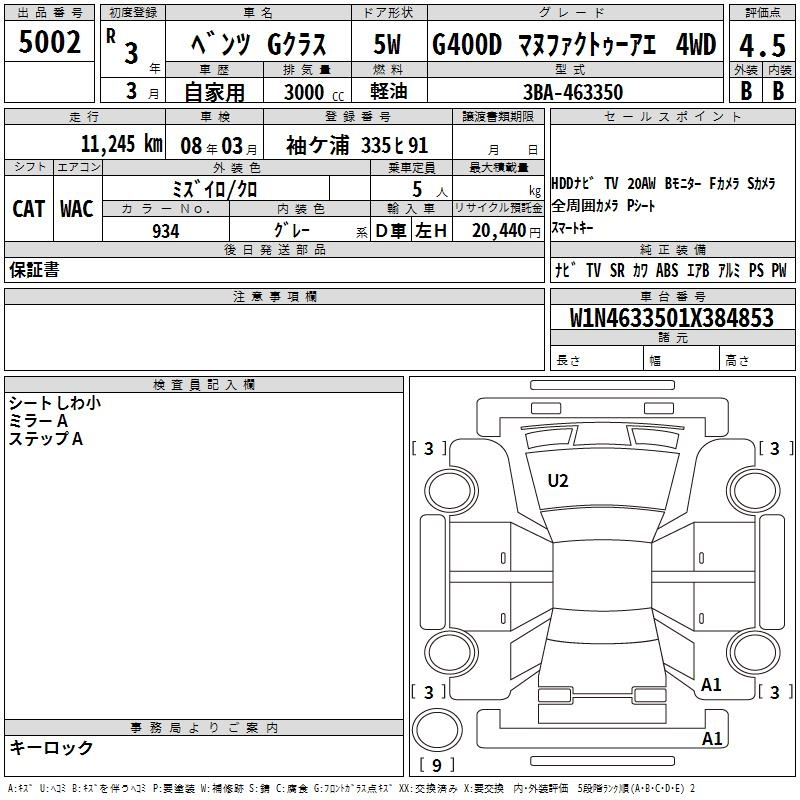800x800 pixels.
Task: Select the 保証書 entry under later-shipped parts
Action: 34,270
